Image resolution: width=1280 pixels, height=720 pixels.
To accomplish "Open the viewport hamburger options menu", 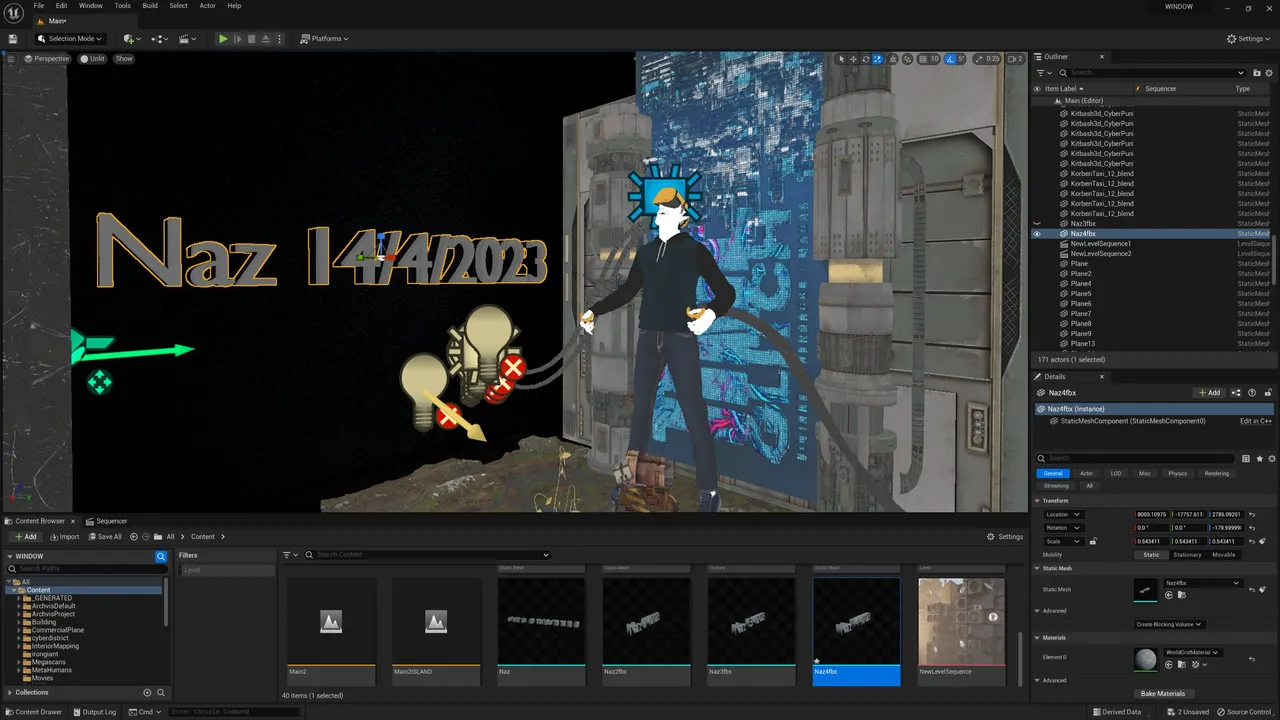I will (11, 59).
